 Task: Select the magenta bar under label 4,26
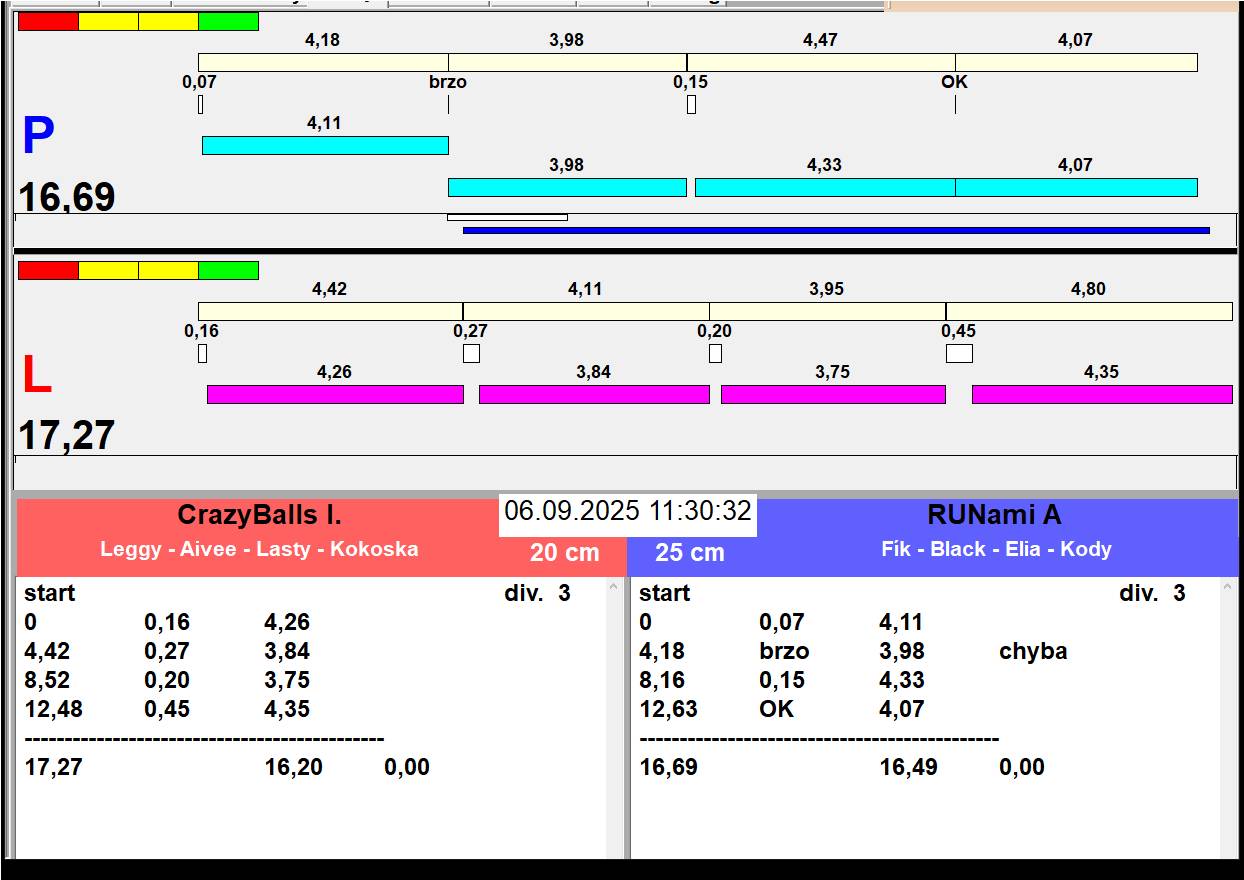coord(335,394)
